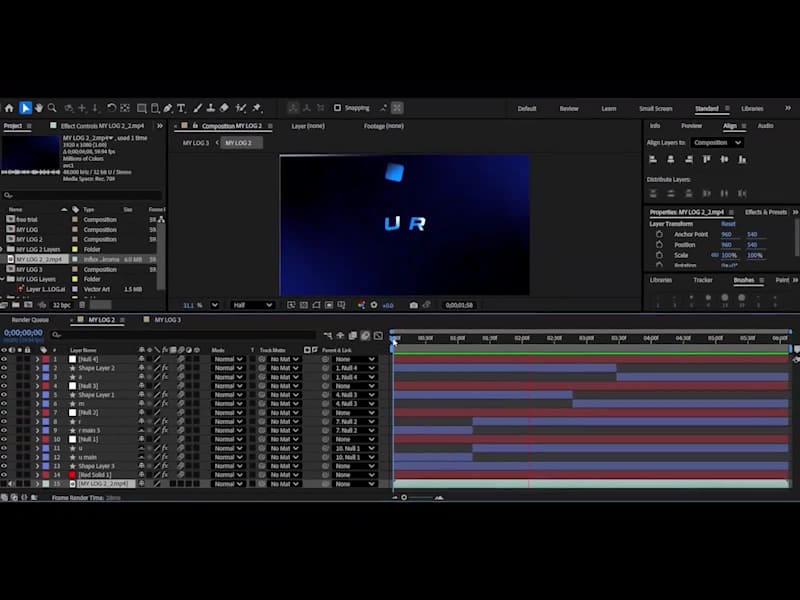800x600 pixels.
Task: Open Render Queue tab
Action: [x=30, y=320]
